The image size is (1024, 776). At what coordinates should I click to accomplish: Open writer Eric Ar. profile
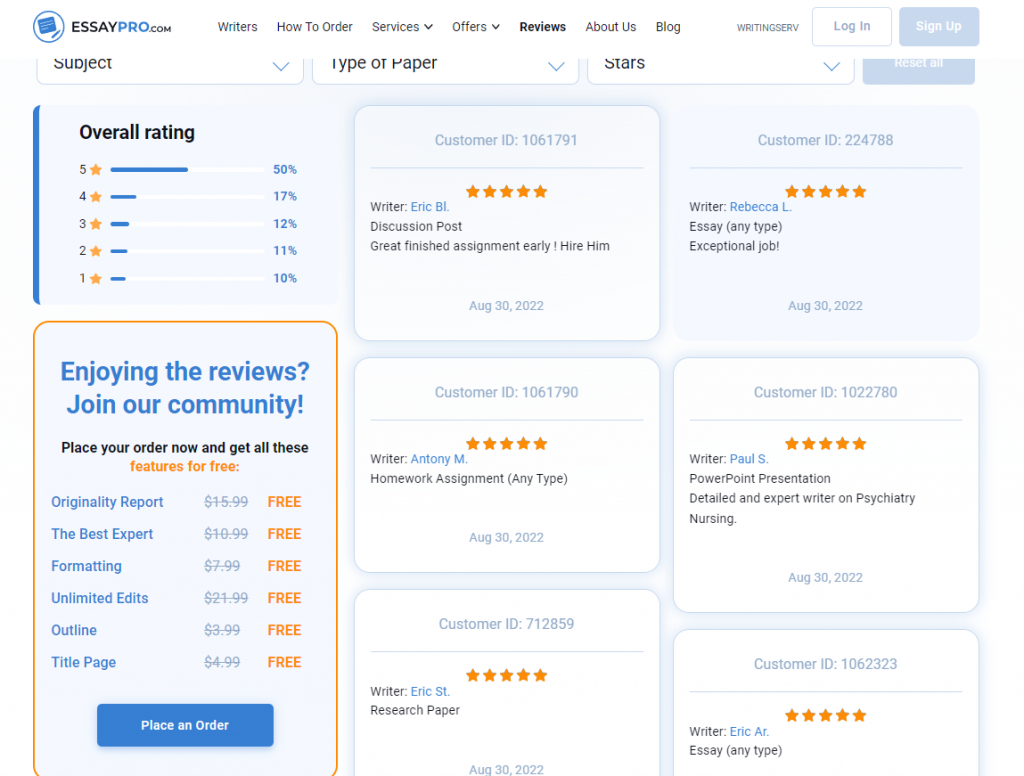749,732
